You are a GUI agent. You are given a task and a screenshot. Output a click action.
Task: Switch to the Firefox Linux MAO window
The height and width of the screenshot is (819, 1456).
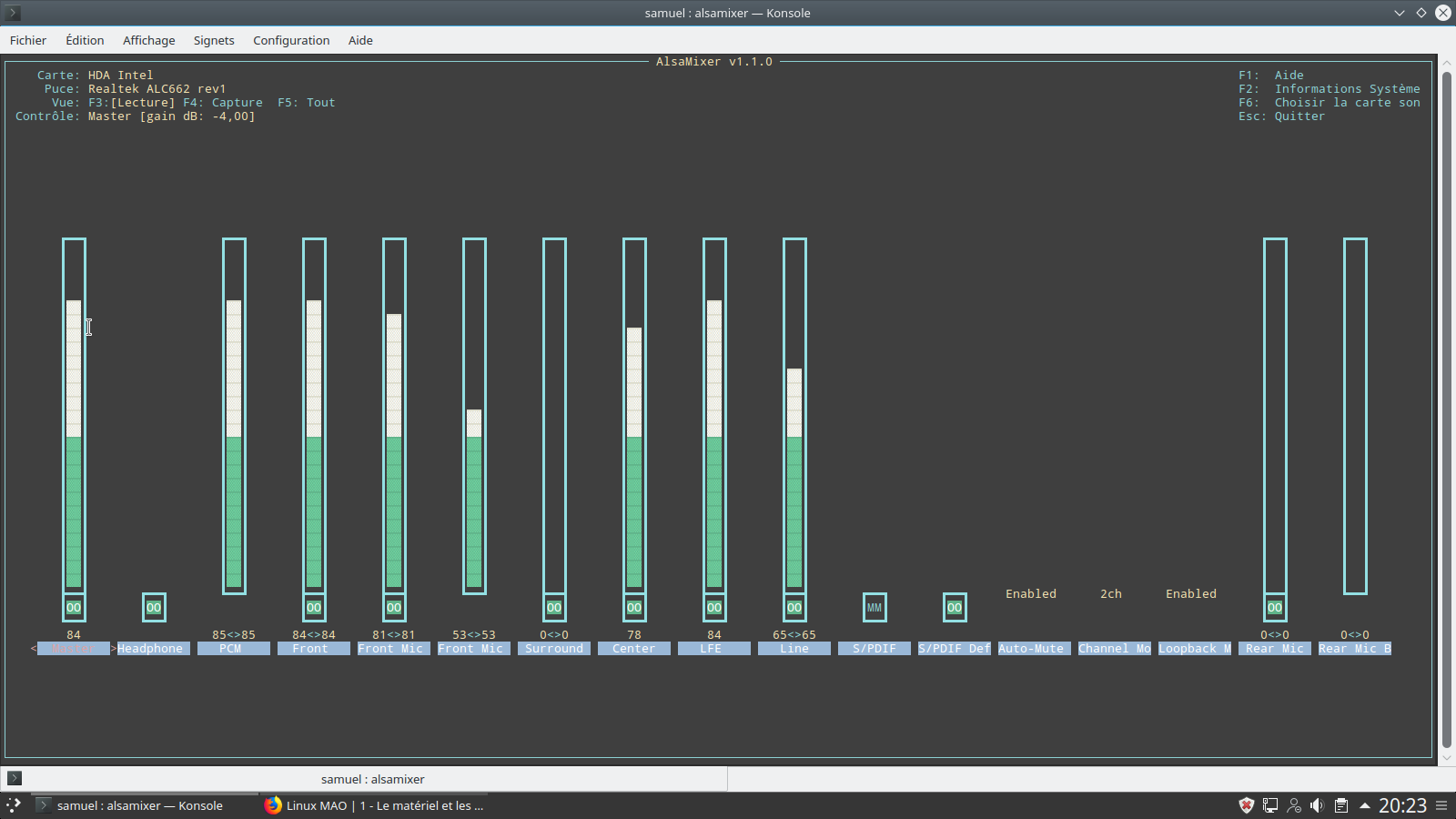374,805
